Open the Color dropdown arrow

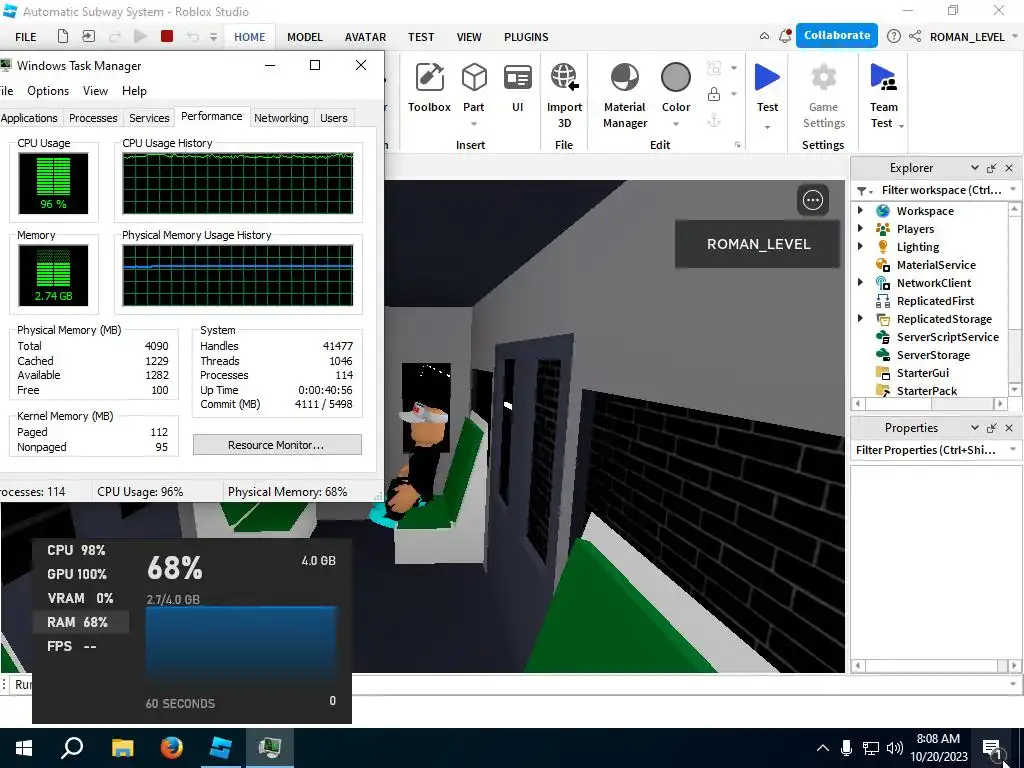pyautogui.click(x=676, y=123)
